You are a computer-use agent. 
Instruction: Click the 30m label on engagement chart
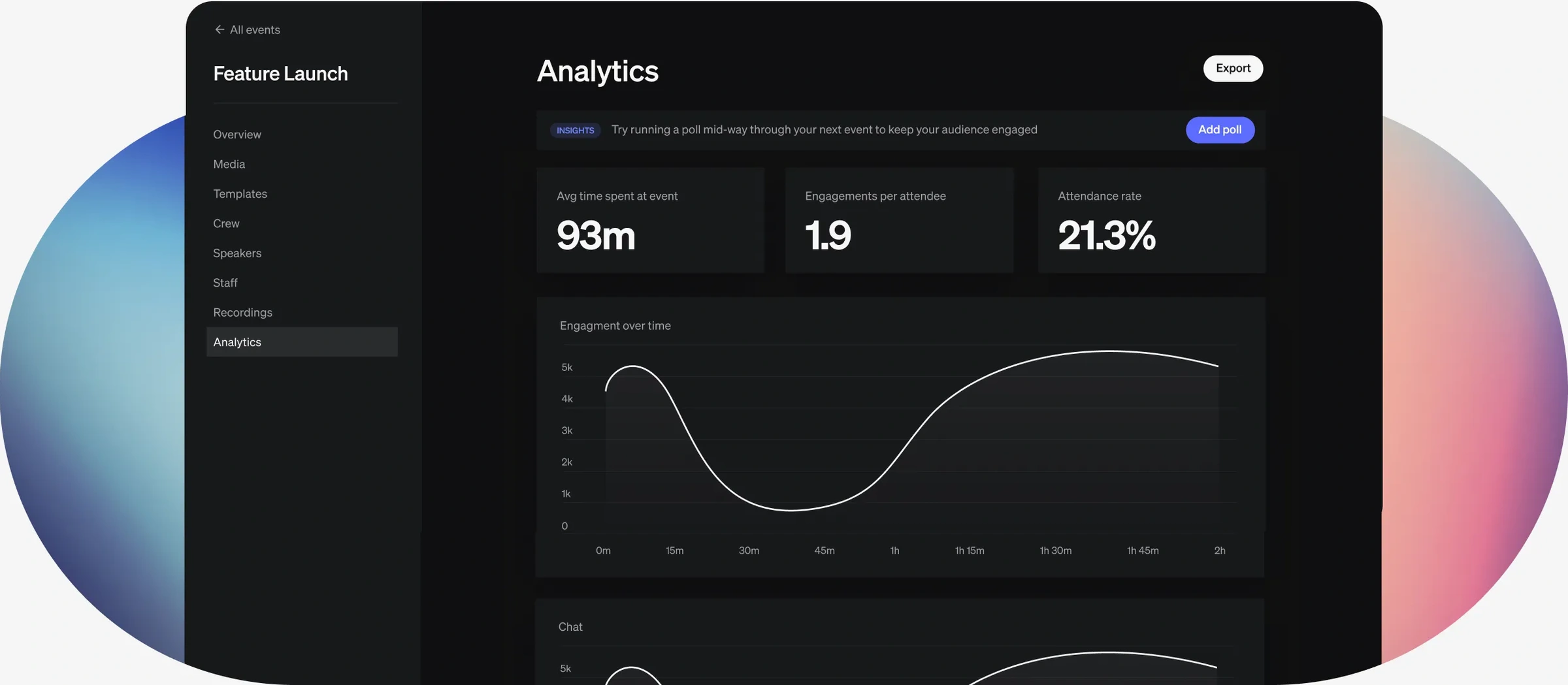pyautogui.click(x=749, y=551)
